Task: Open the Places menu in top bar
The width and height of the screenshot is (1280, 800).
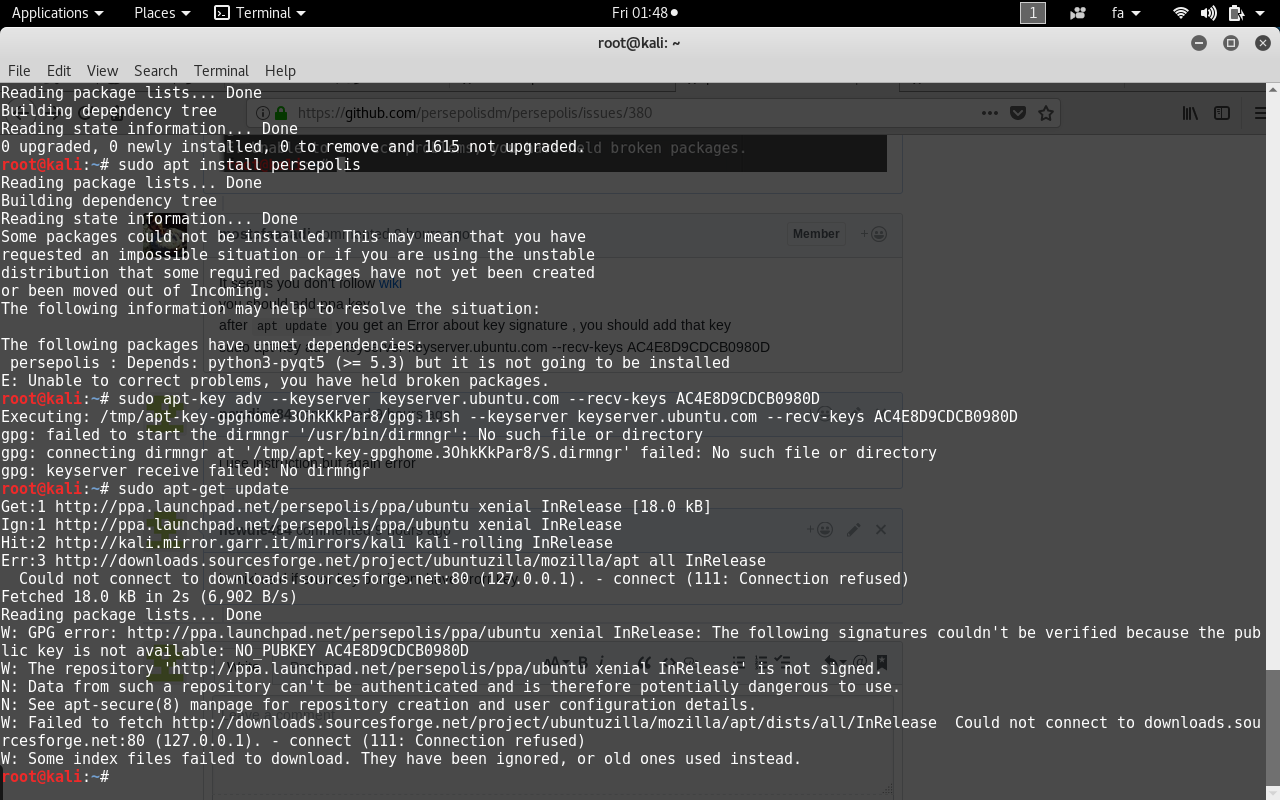Action: 162,13
